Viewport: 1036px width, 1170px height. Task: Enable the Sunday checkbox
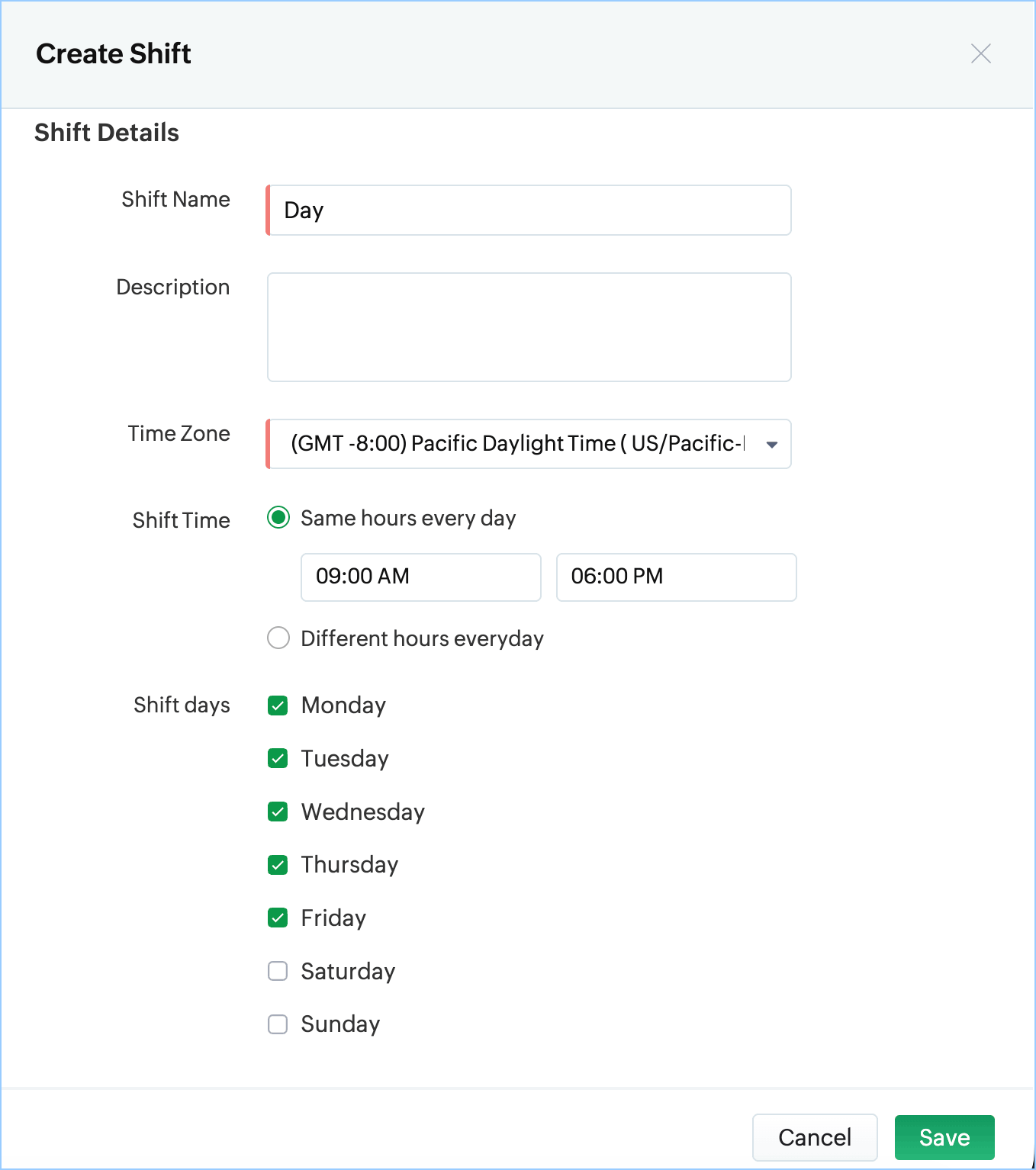(278, 1024)
